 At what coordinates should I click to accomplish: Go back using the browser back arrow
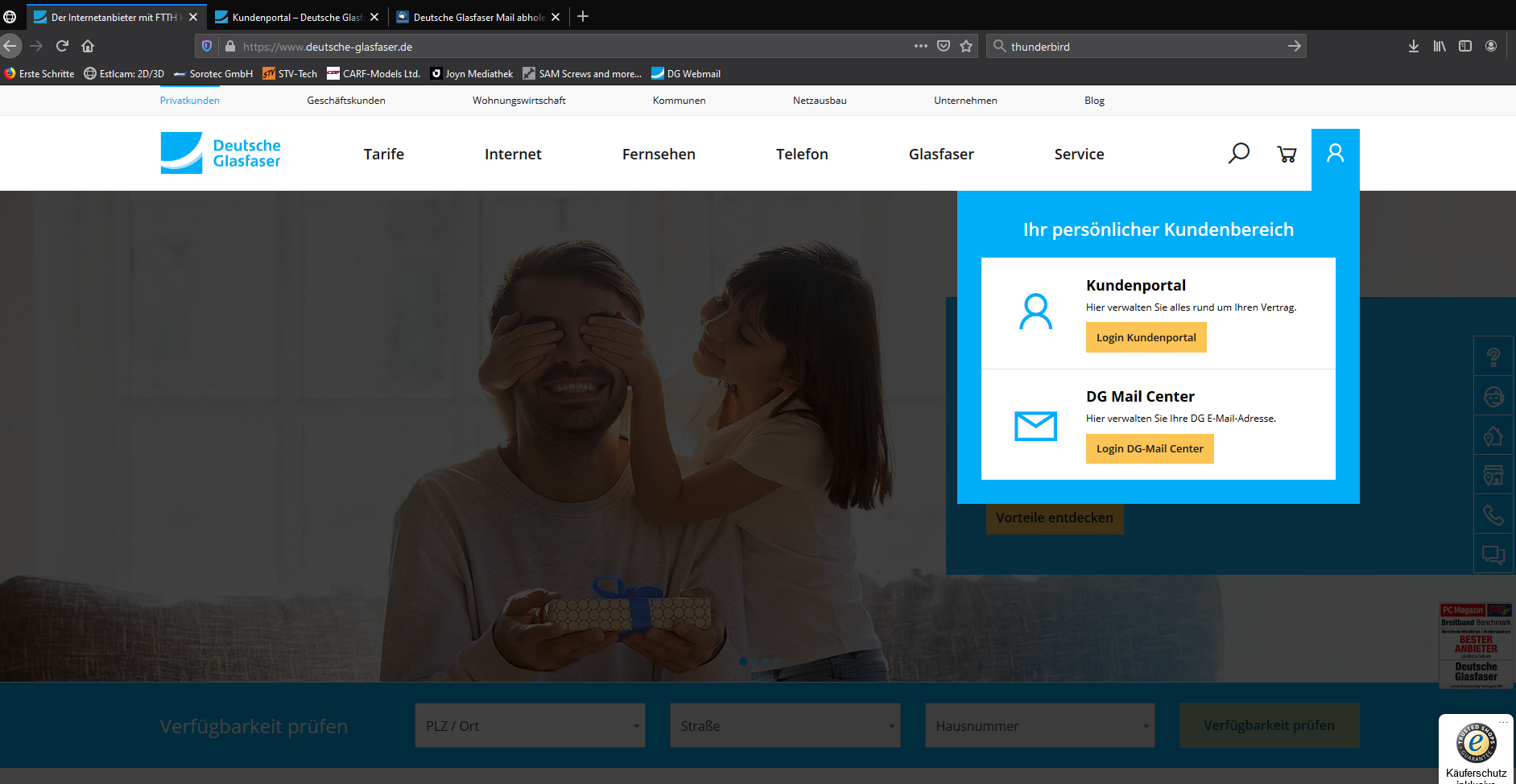pyautogui.click(x=10, y=46)
